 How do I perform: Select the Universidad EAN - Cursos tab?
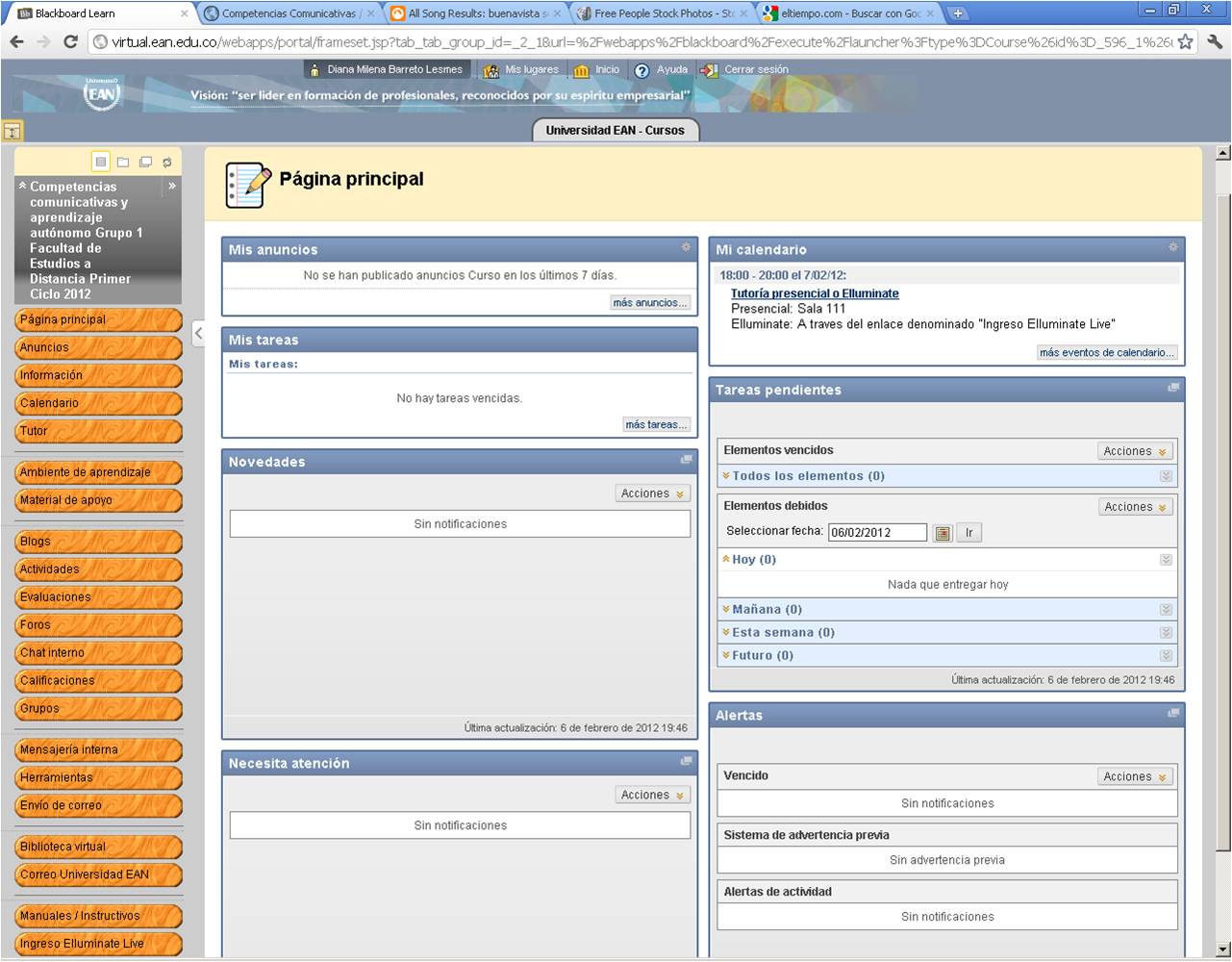click(x=615, y=131)
